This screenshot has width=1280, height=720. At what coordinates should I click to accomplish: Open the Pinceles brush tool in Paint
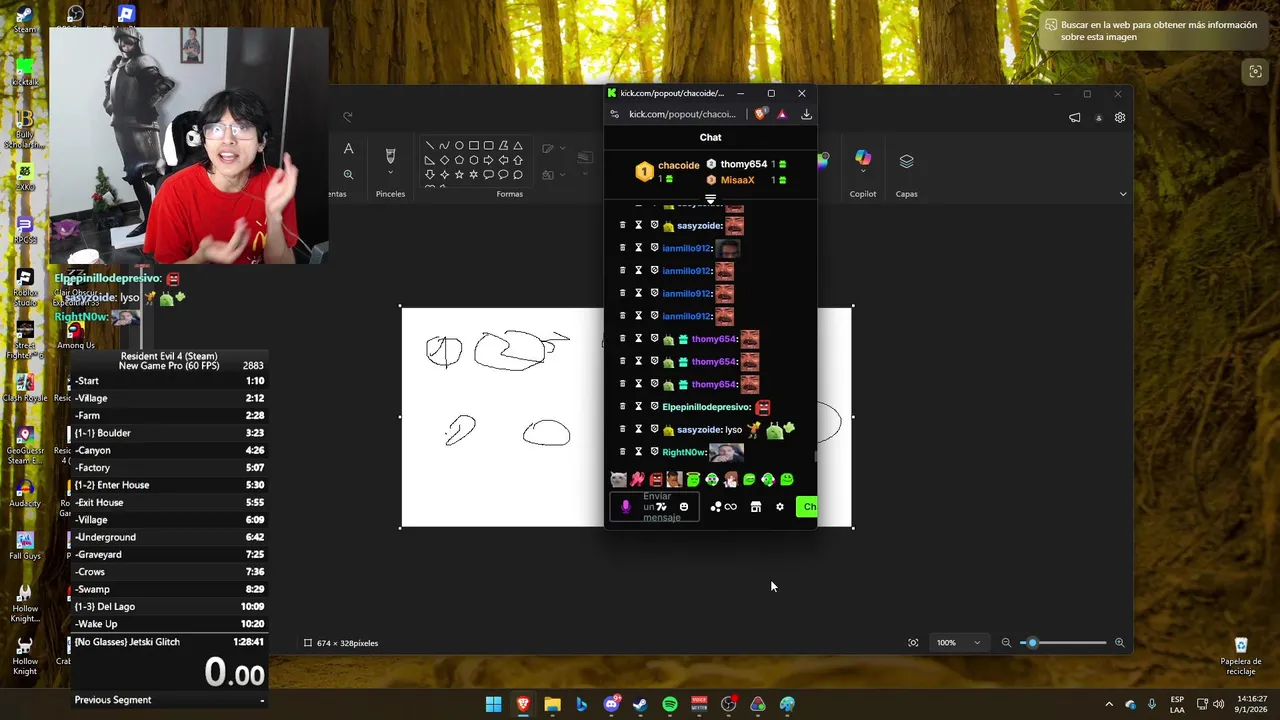tap(390, 156)
